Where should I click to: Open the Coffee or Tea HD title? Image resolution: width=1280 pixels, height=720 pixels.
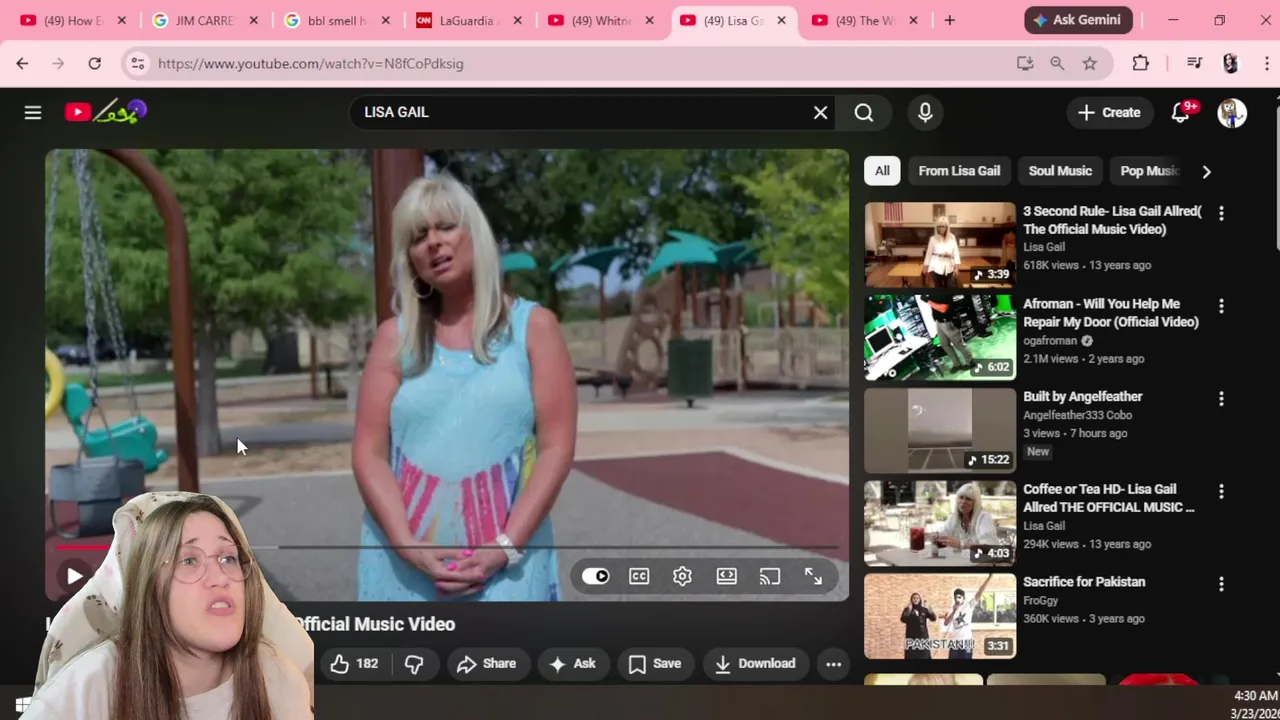tap(1108, 498)
